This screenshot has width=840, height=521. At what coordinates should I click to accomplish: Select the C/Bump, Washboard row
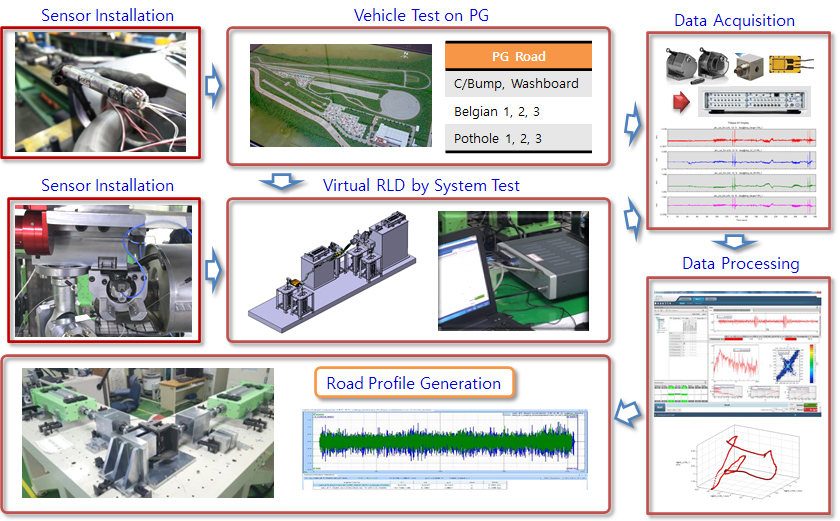tap(518, 84)
